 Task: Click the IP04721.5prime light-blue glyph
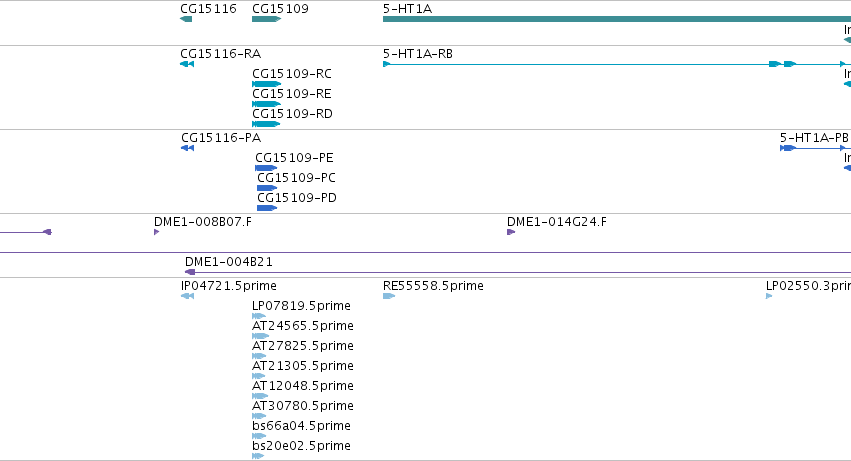click(187, 296)
